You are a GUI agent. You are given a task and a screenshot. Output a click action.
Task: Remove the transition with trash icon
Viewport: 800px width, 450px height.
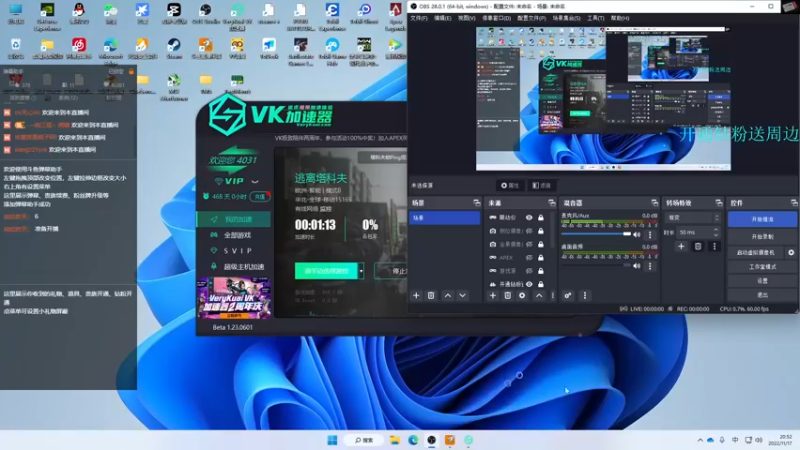click(698, 246)
